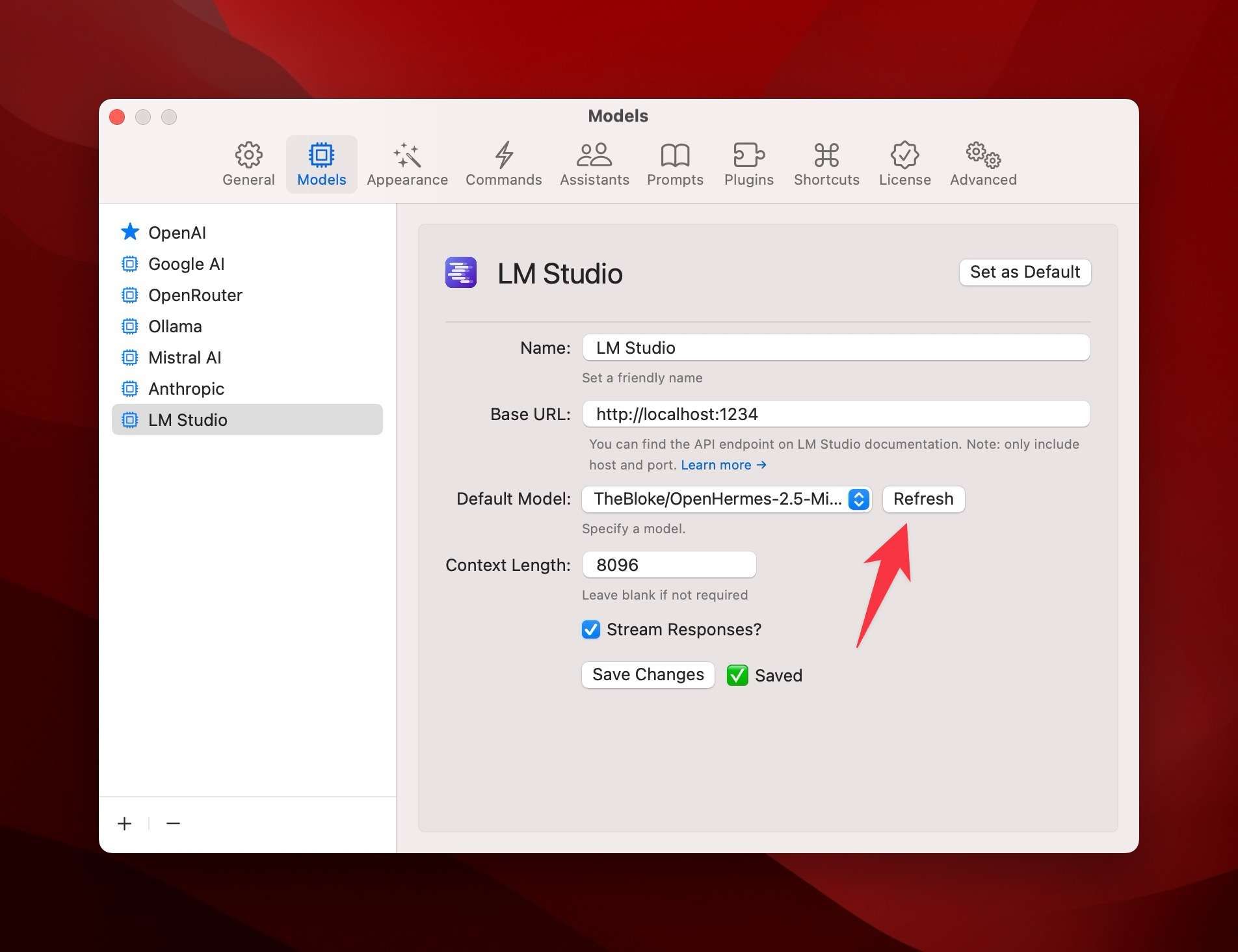Open the Default Model dropdown
The image size is (1238, 952).
726,499
